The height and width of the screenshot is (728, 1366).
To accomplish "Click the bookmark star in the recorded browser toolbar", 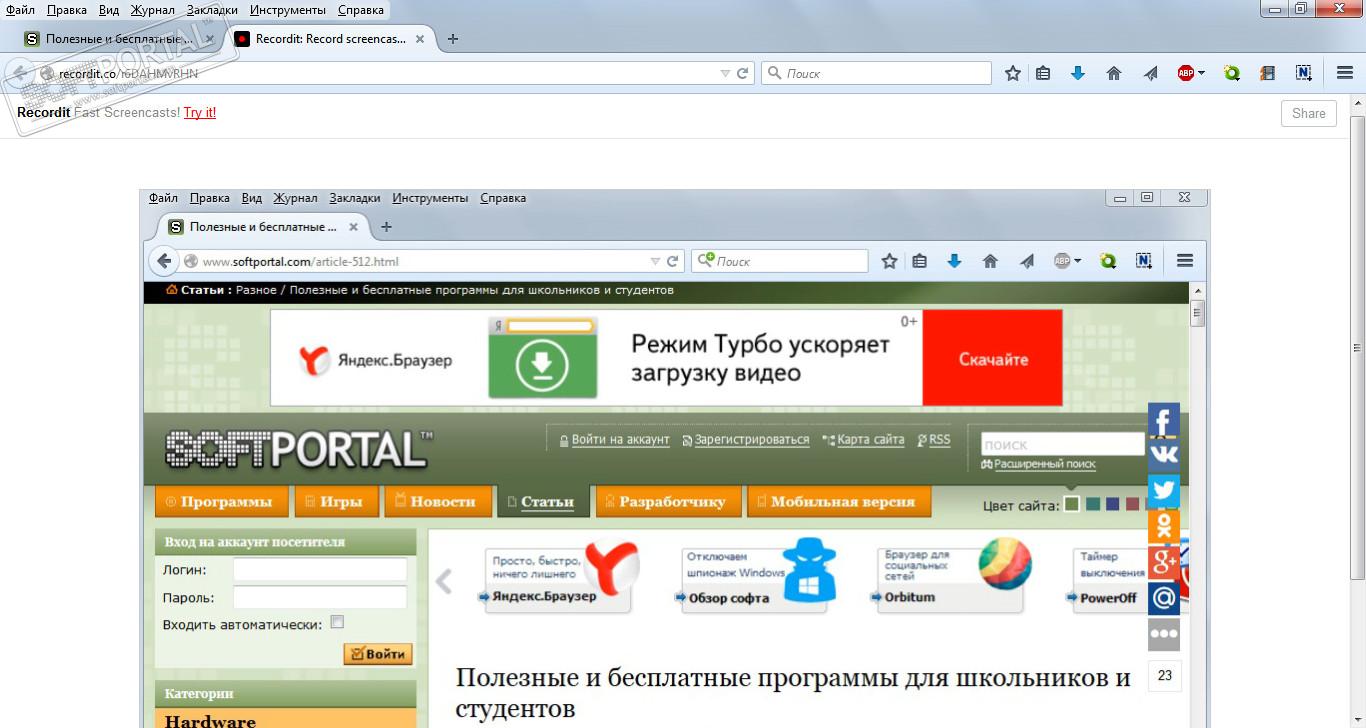I will pos(889,261).
